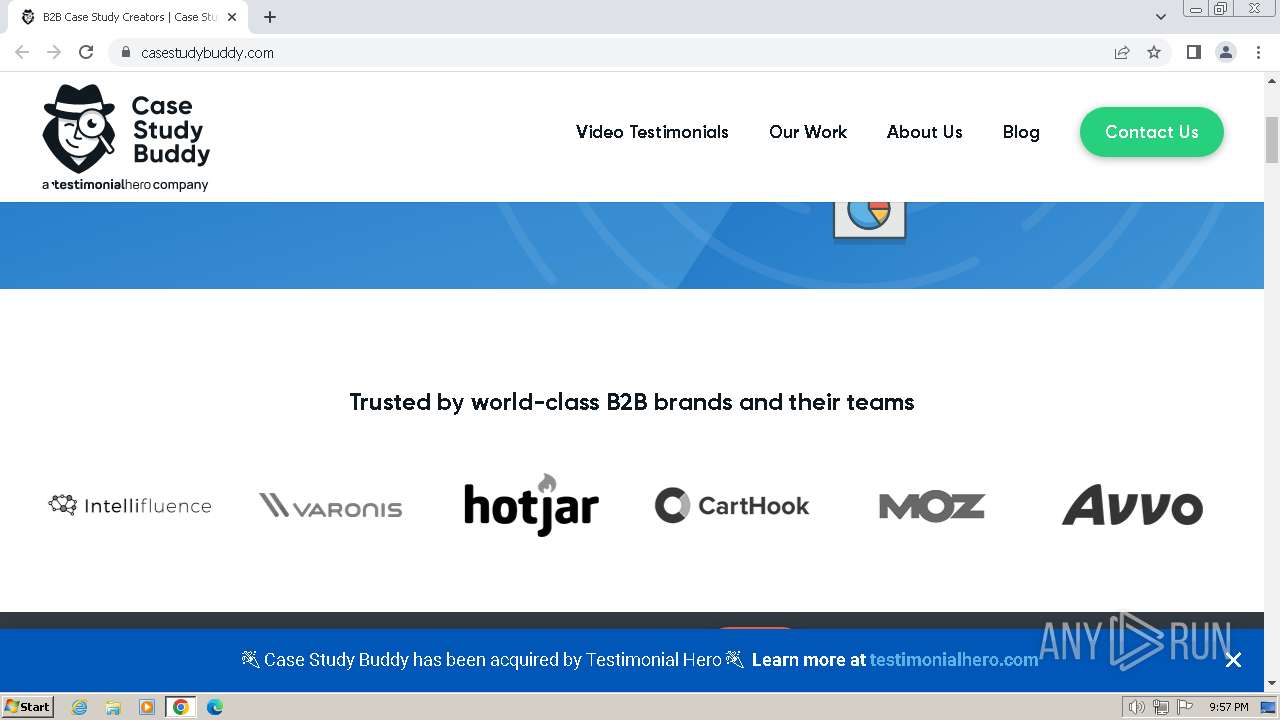Click the Avvo logo
The height and width of the screenshot is (720, 1280).
(1132, 505)
